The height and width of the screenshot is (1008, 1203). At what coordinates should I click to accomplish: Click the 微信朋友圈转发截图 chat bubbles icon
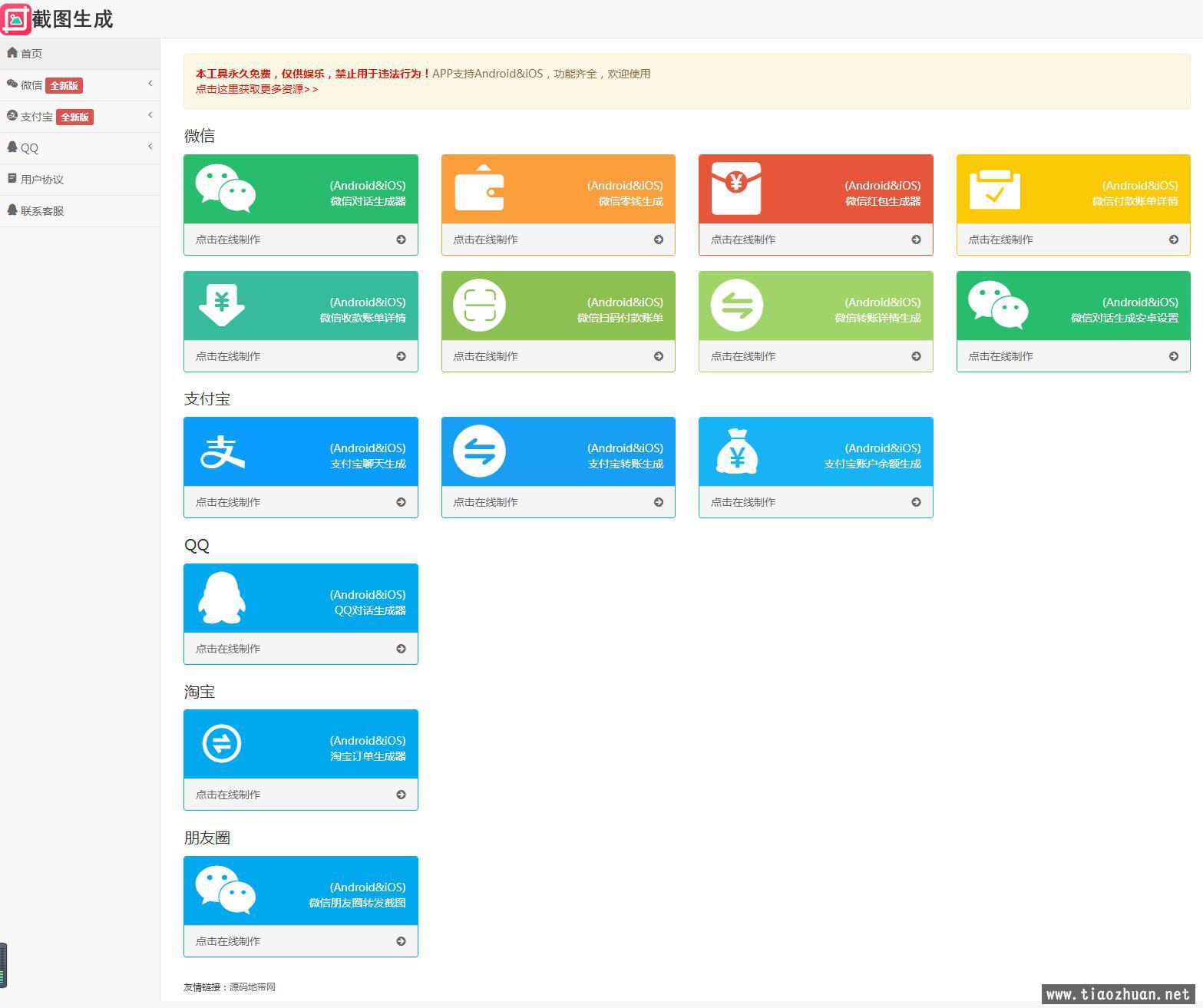(x=225, y=890)
